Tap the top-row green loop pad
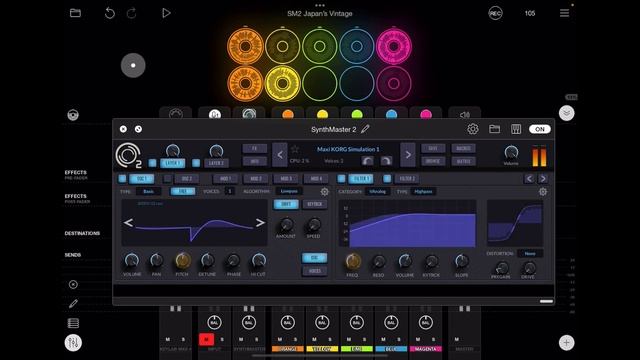The width and height of the screenshot is (640, 360). (x=320, y=46)
